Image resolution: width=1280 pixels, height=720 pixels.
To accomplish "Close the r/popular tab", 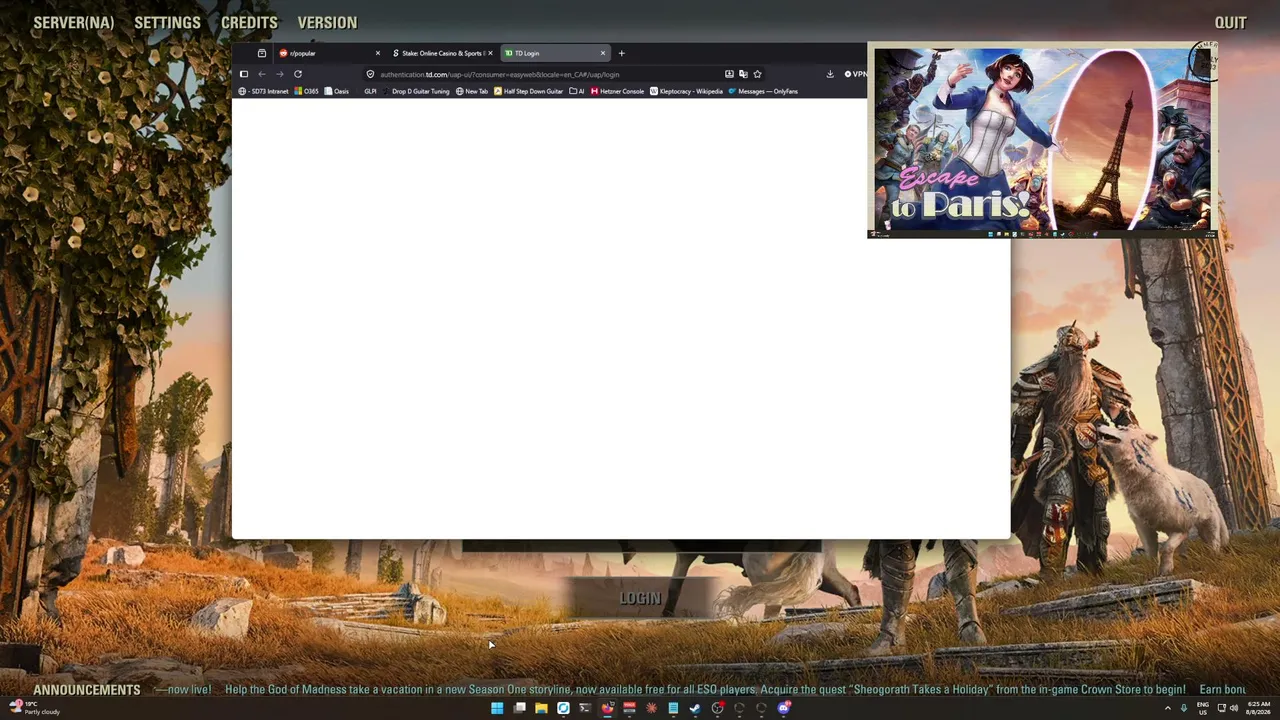I will click(378, 53).
